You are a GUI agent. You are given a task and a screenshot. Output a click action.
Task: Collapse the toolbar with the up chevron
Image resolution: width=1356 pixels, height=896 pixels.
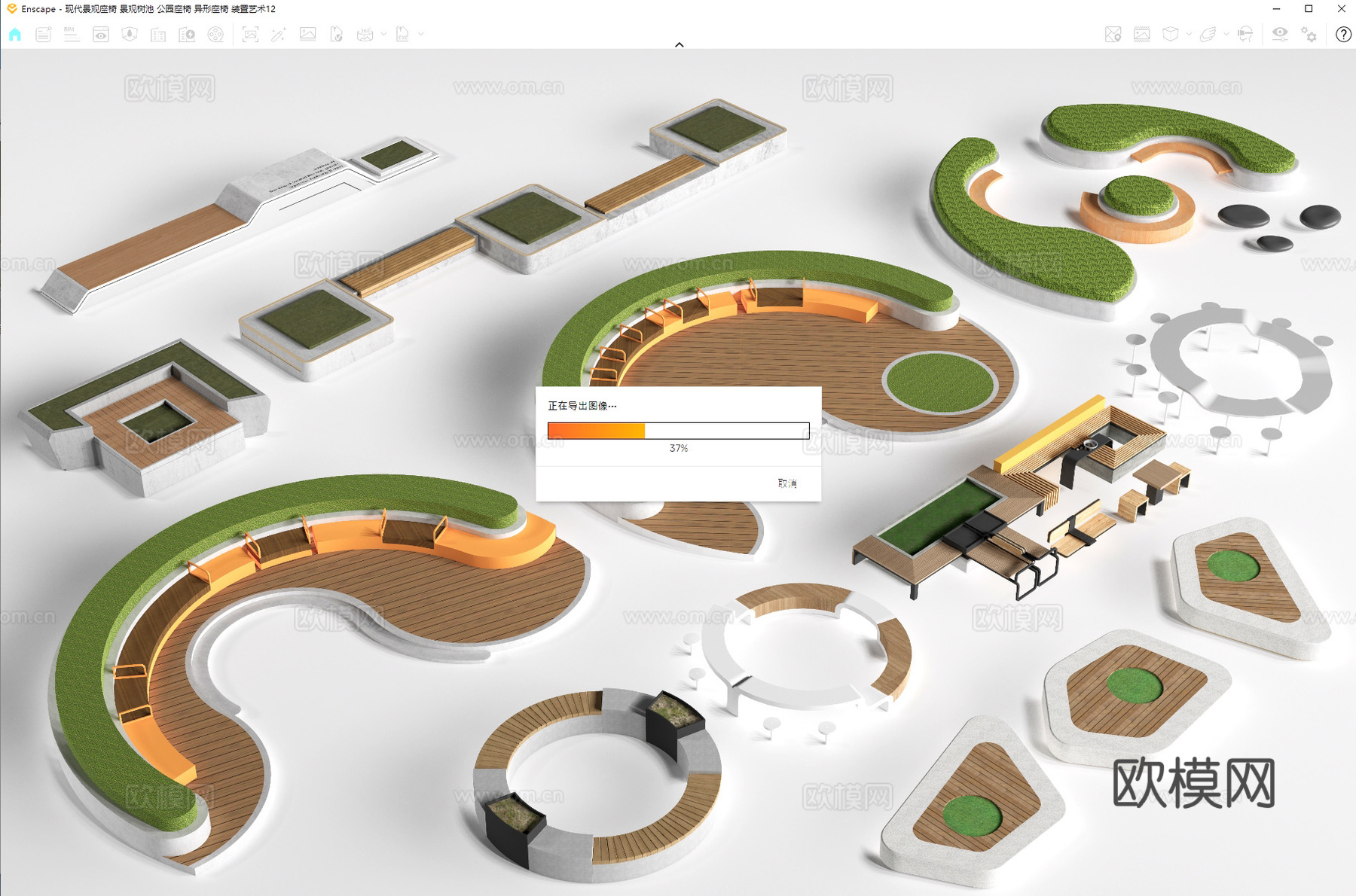(680, 44)
